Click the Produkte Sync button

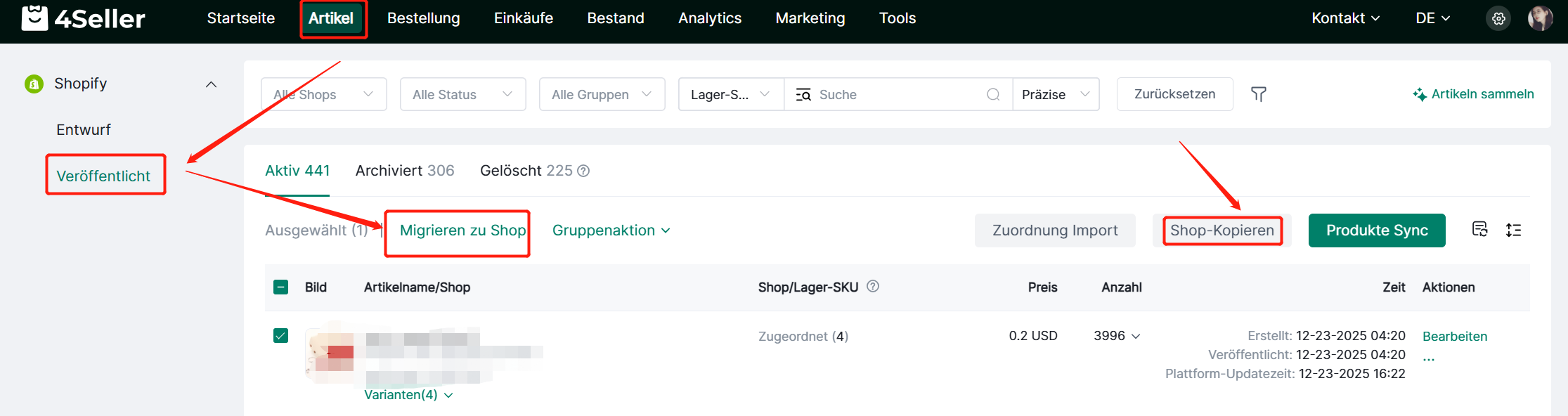1376,230
